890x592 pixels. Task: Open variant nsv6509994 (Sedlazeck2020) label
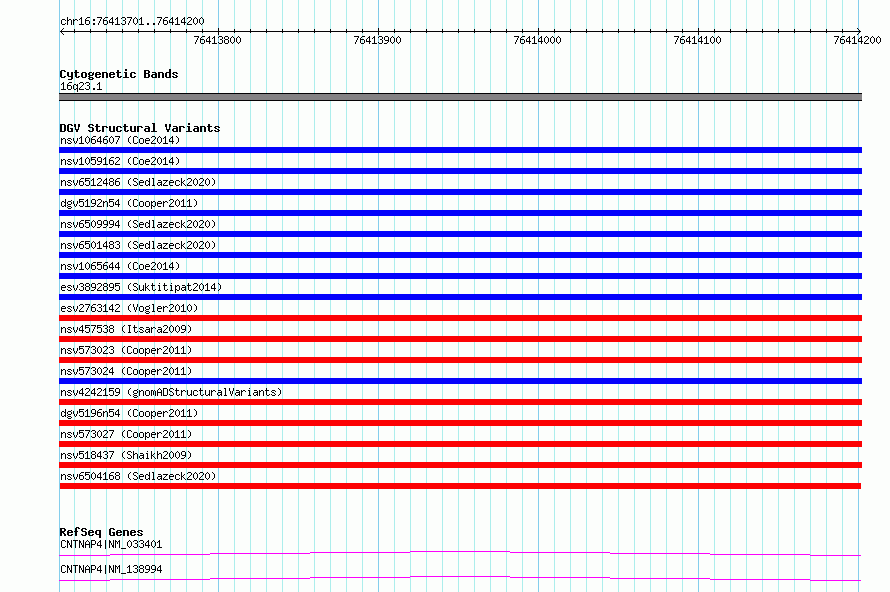[x=138, y=224]
